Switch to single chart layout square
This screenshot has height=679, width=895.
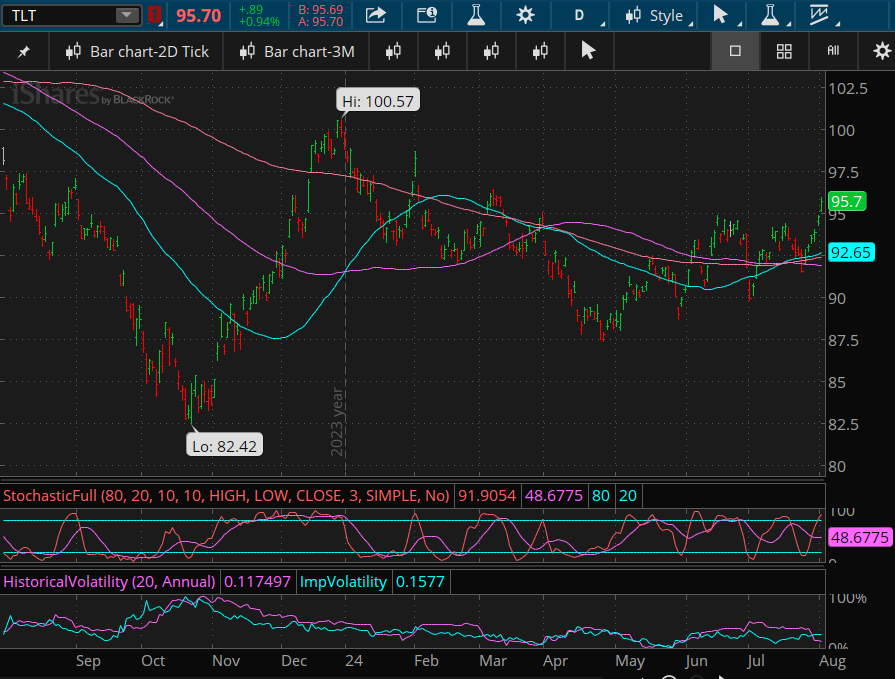pos(735,51)
